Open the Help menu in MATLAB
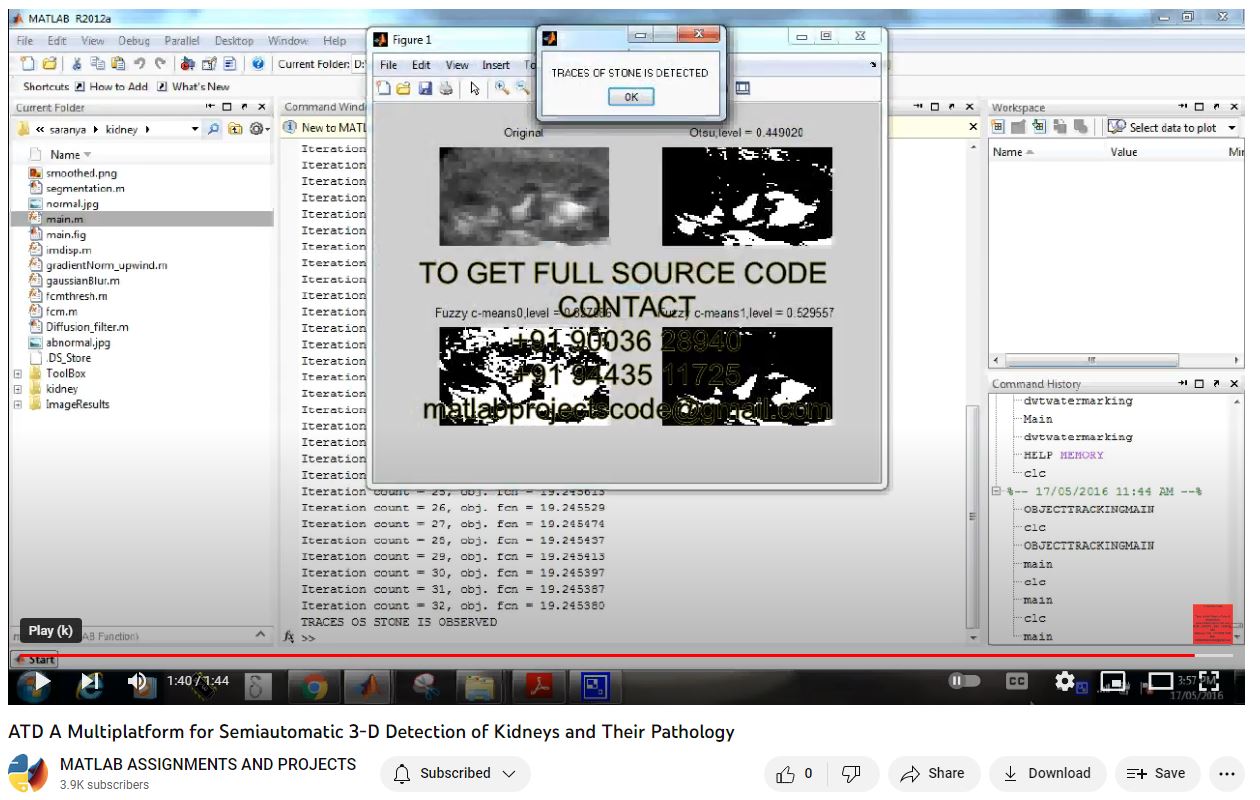The height and width of the screenshot is (800, 1260). [334, 41]
